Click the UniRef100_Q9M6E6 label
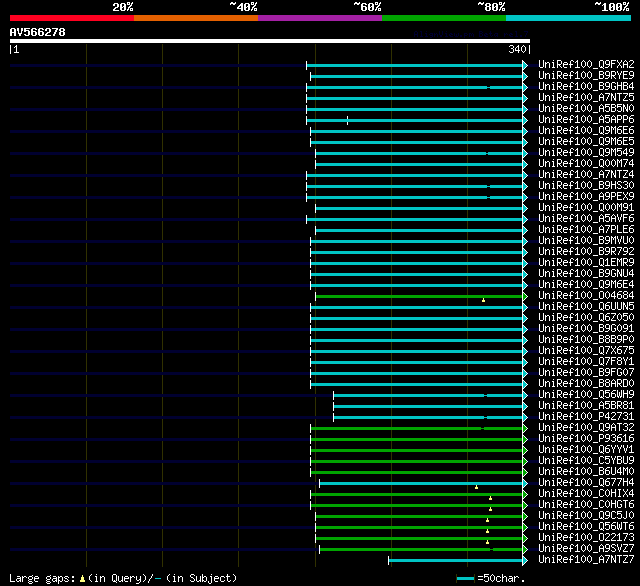Image resolution: width=640 pixels, height=586 pixels. (x=586, y=131)
